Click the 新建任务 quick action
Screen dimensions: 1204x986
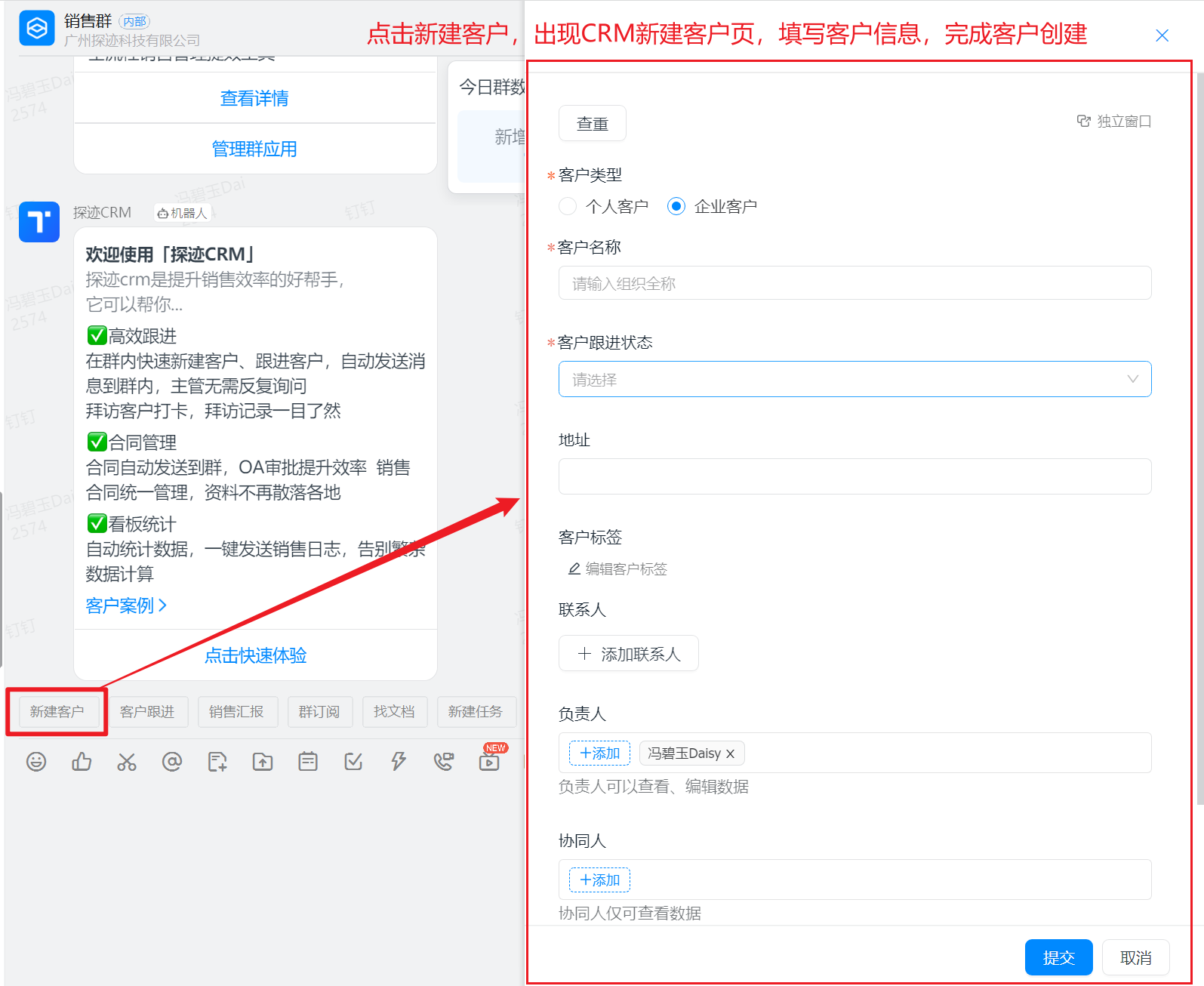(x=476, y=711)
